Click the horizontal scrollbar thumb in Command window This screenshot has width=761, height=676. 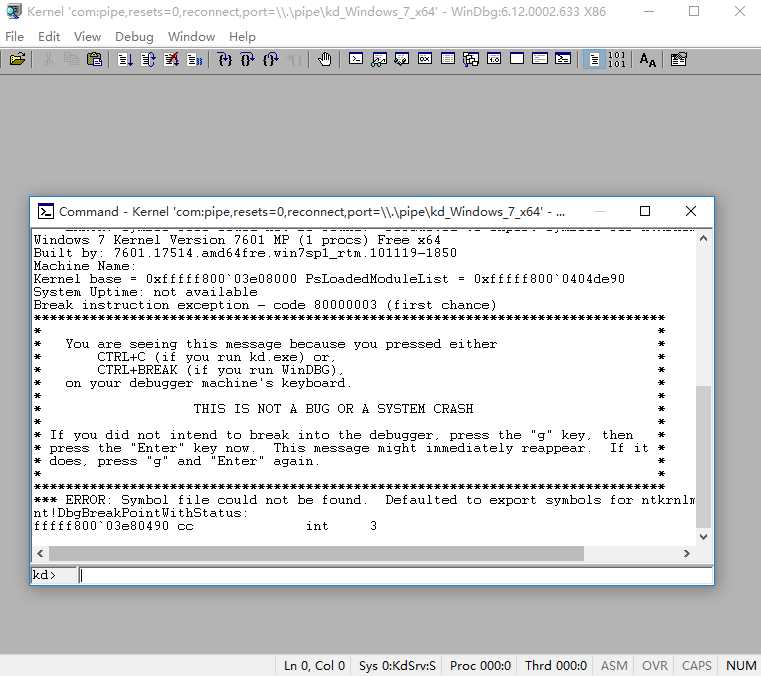point(316,553)
